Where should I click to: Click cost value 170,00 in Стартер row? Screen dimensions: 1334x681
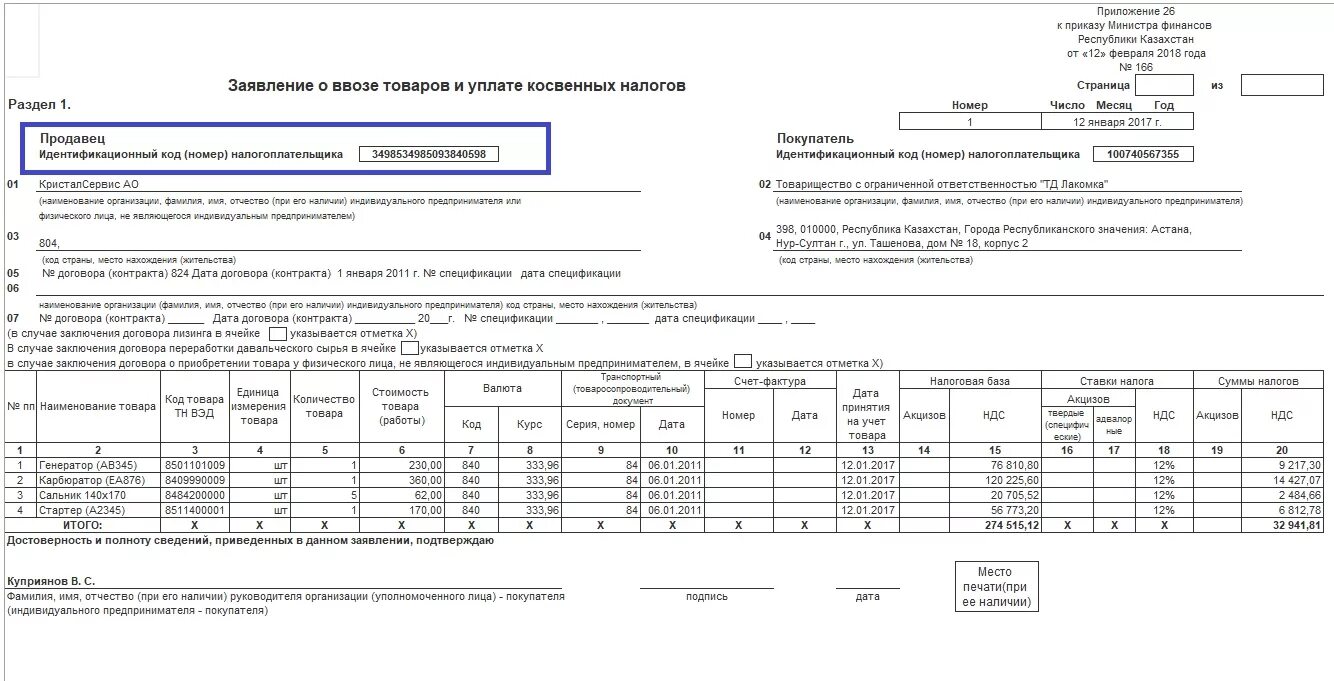(424, 510)
